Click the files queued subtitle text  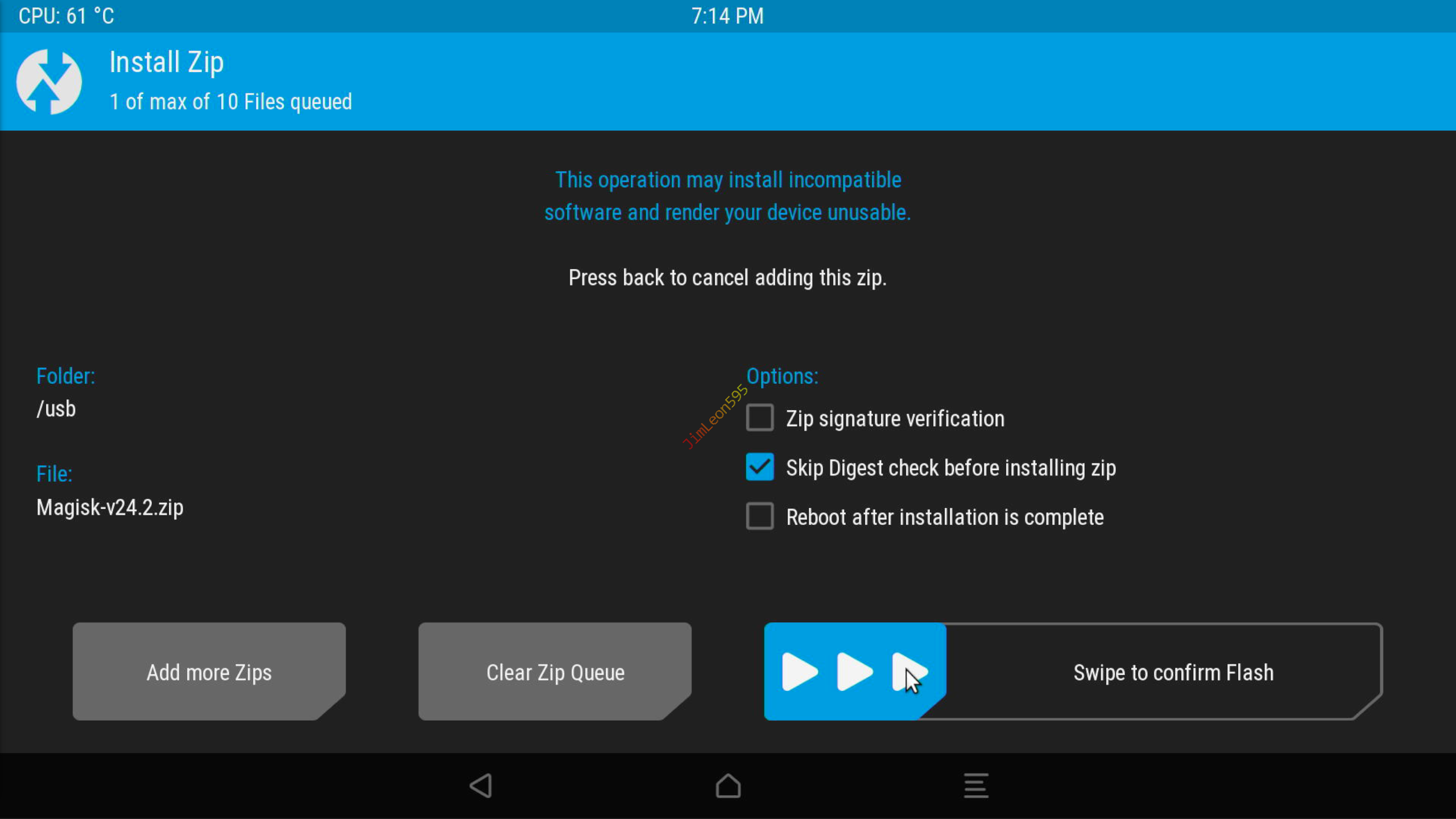coord(230,102)
